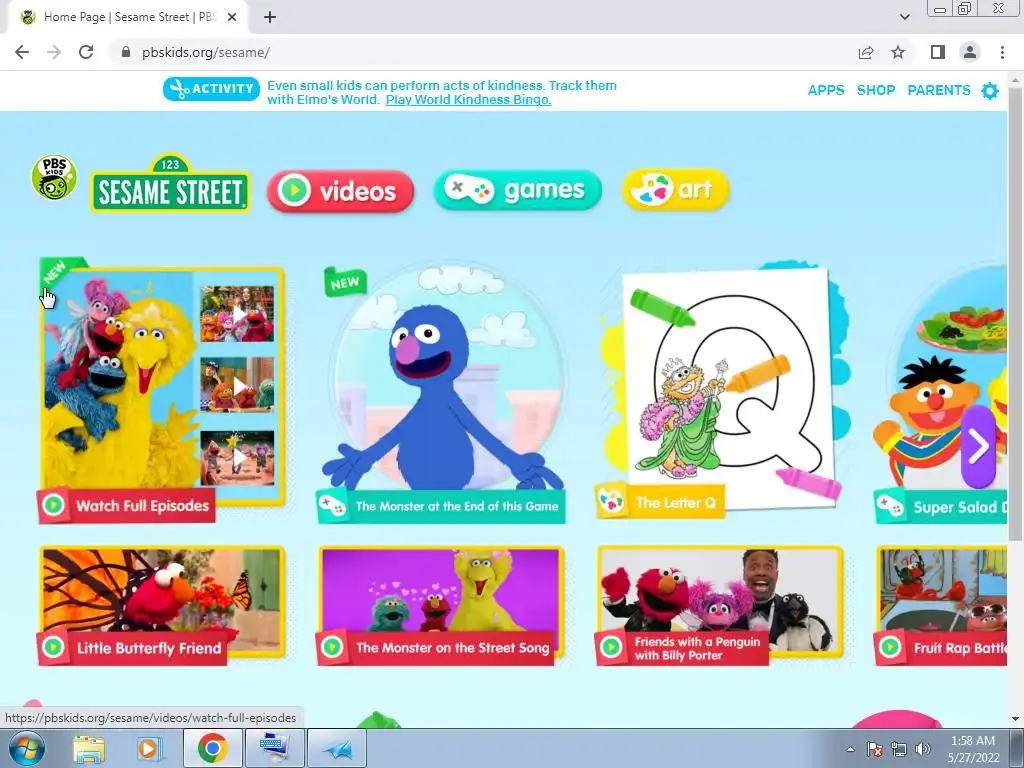Click play icon on Little Butterfly Friend

pos(54,647)
